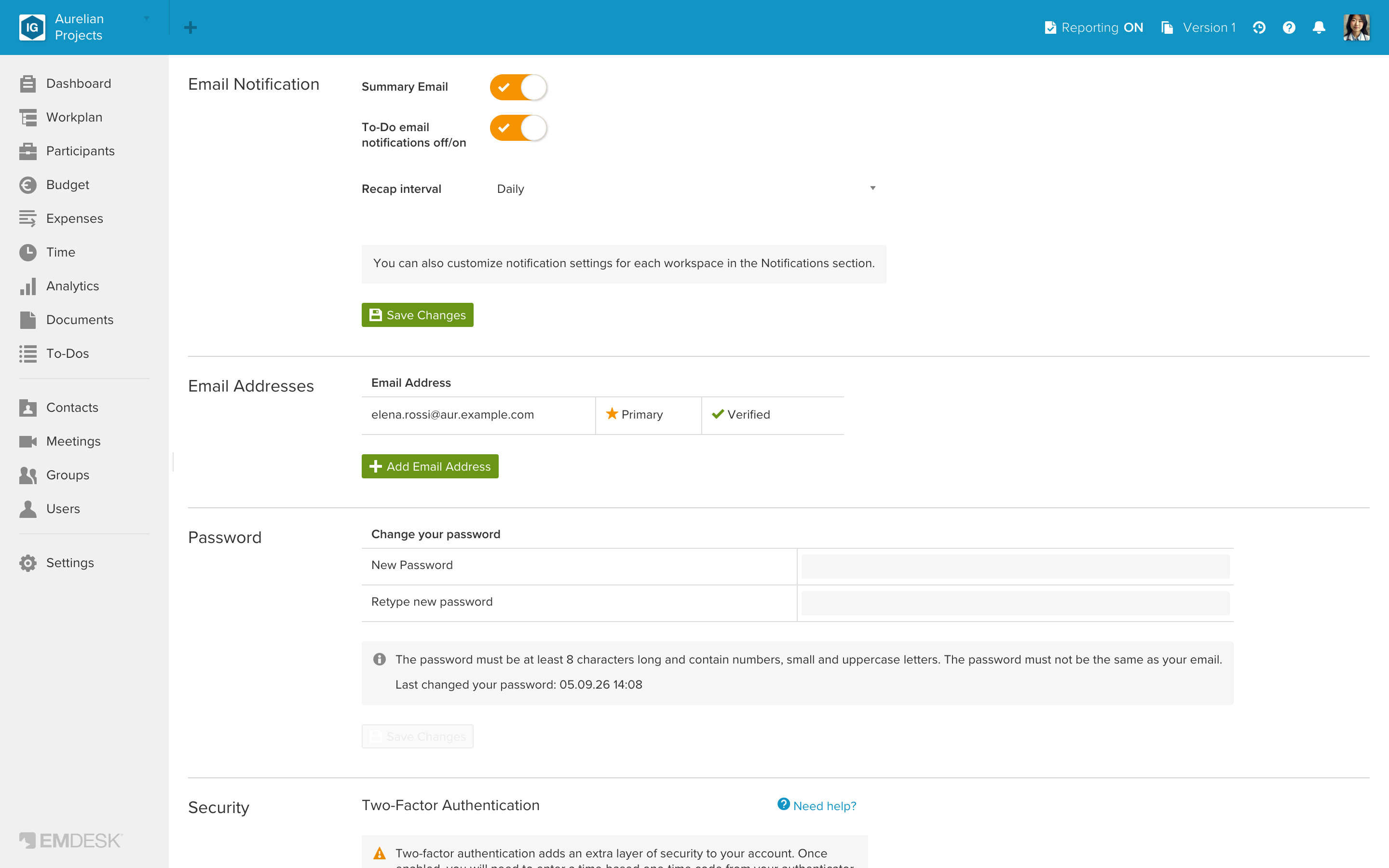Click the New Password input field
This screenshot has width=1389, height=868.
[x=1015, y=566]
